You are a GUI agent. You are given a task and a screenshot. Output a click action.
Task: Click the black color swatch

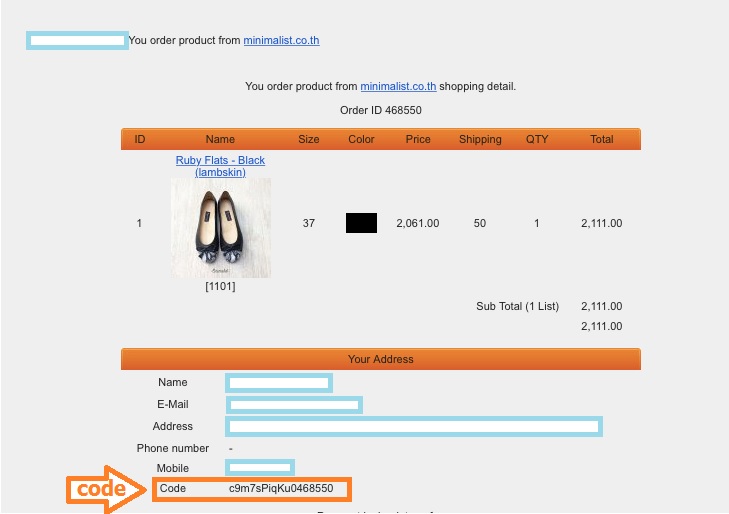click(361, 223)
